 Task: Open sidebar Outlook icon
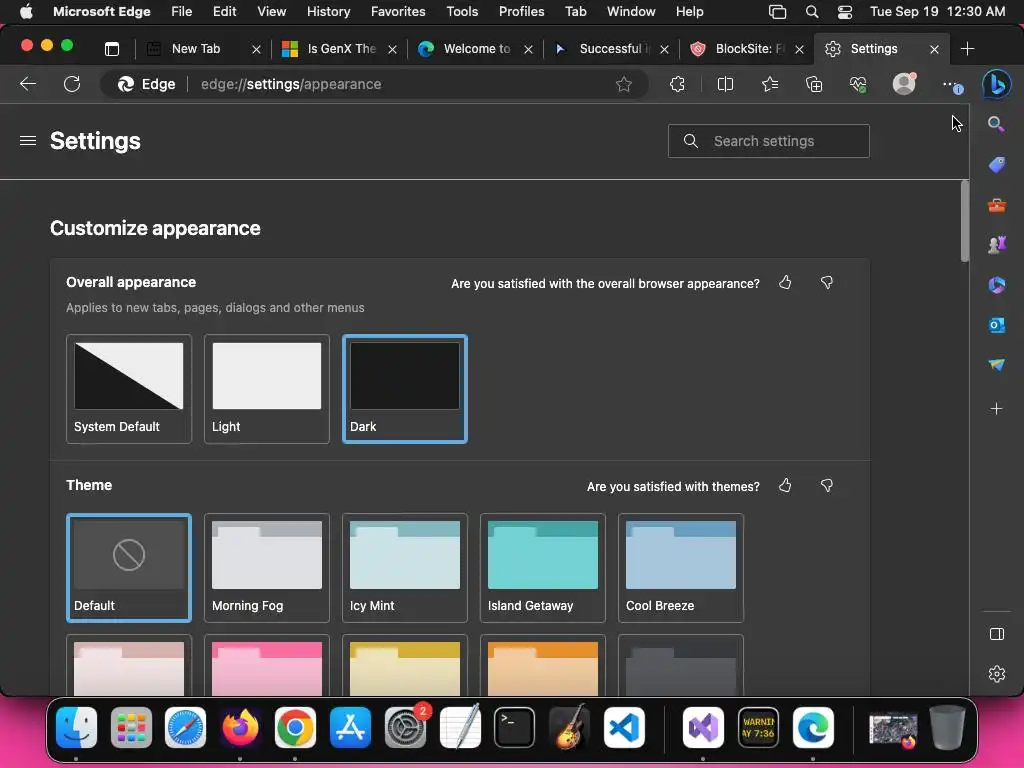(997, 325)
